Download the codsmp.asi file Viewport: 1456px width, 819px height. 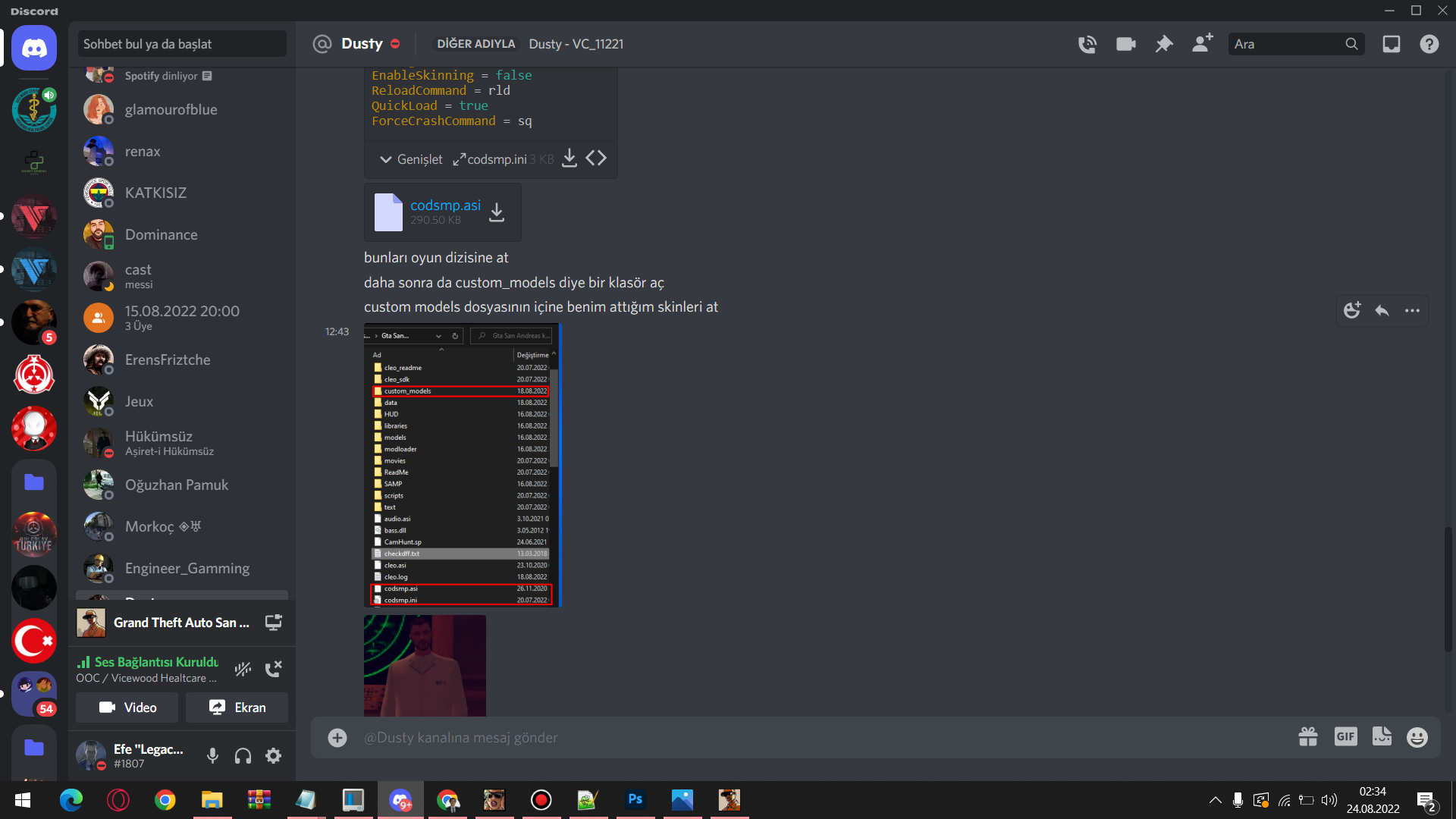point(497,212)
